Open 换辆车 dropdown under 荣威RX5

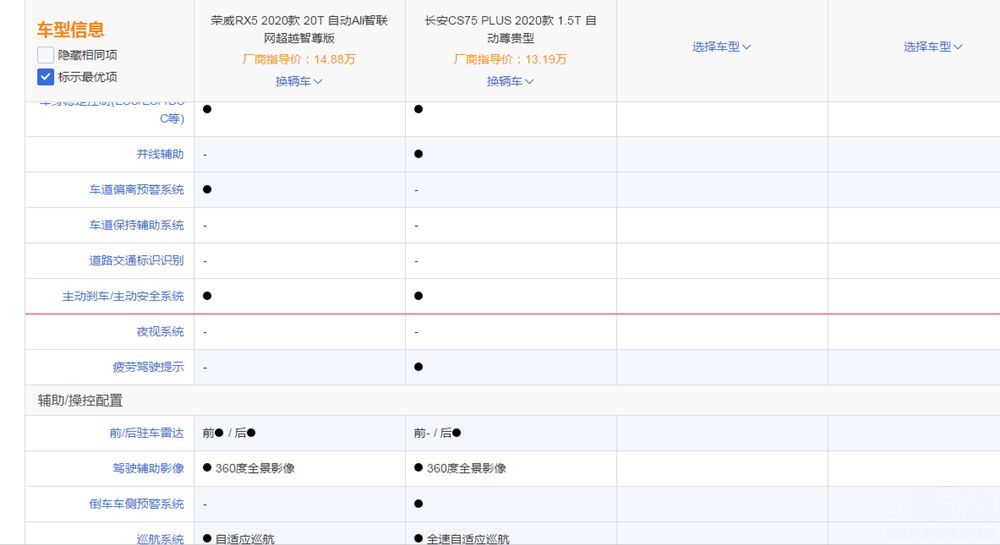point(299,81)
